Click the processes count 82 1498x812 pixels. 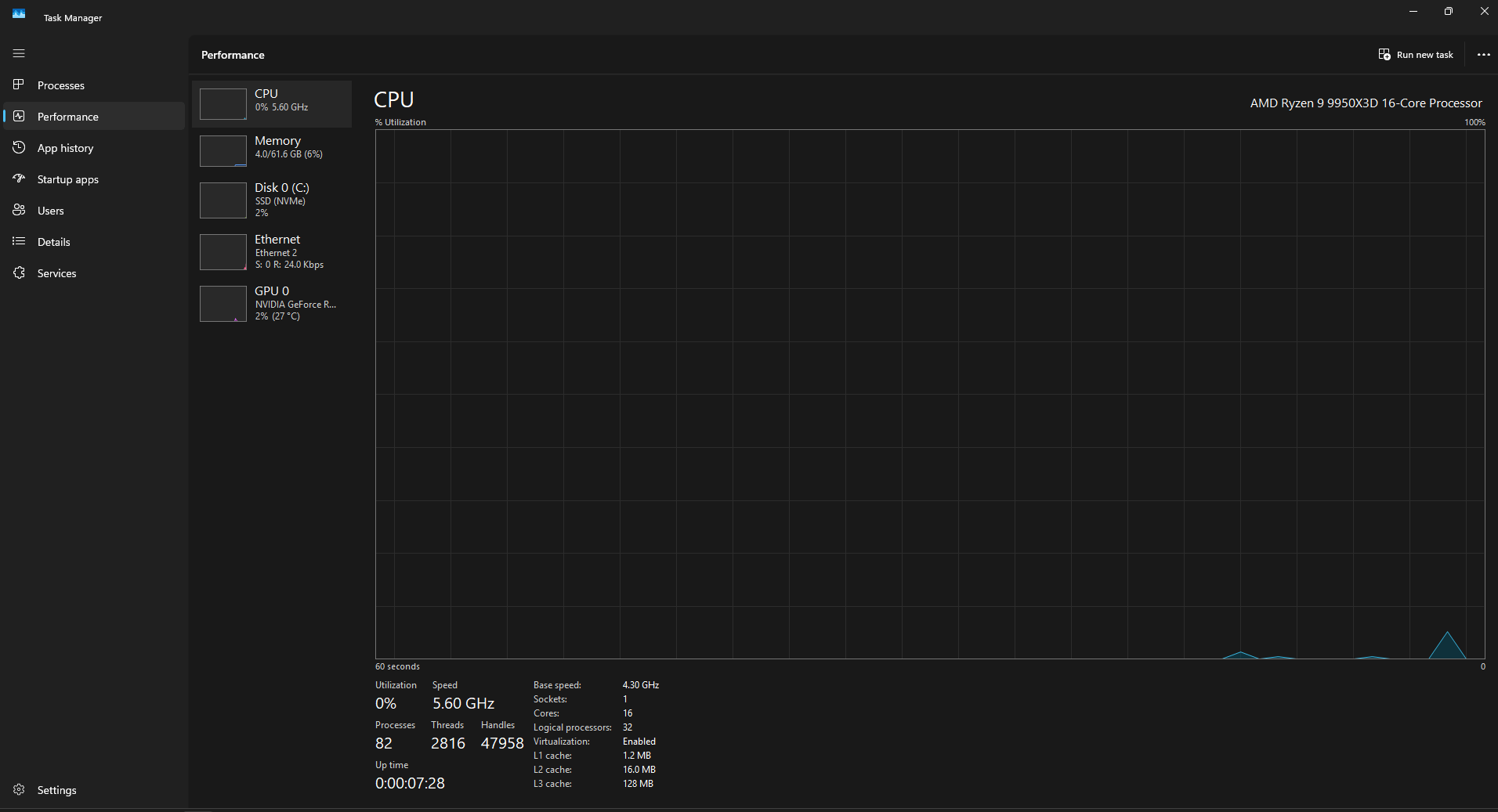[x=384, y=743]
